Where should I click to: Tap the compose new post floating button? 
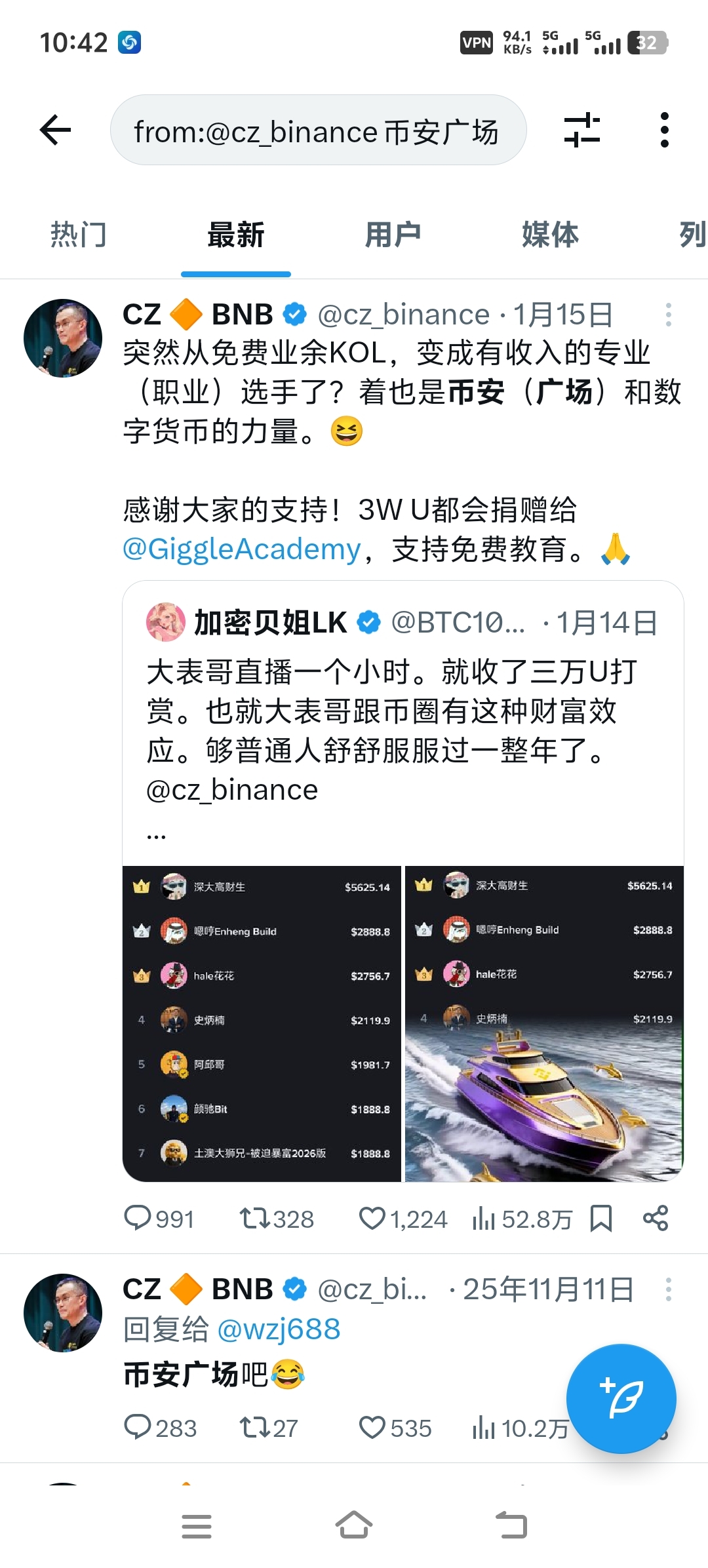pos(621,1398)
